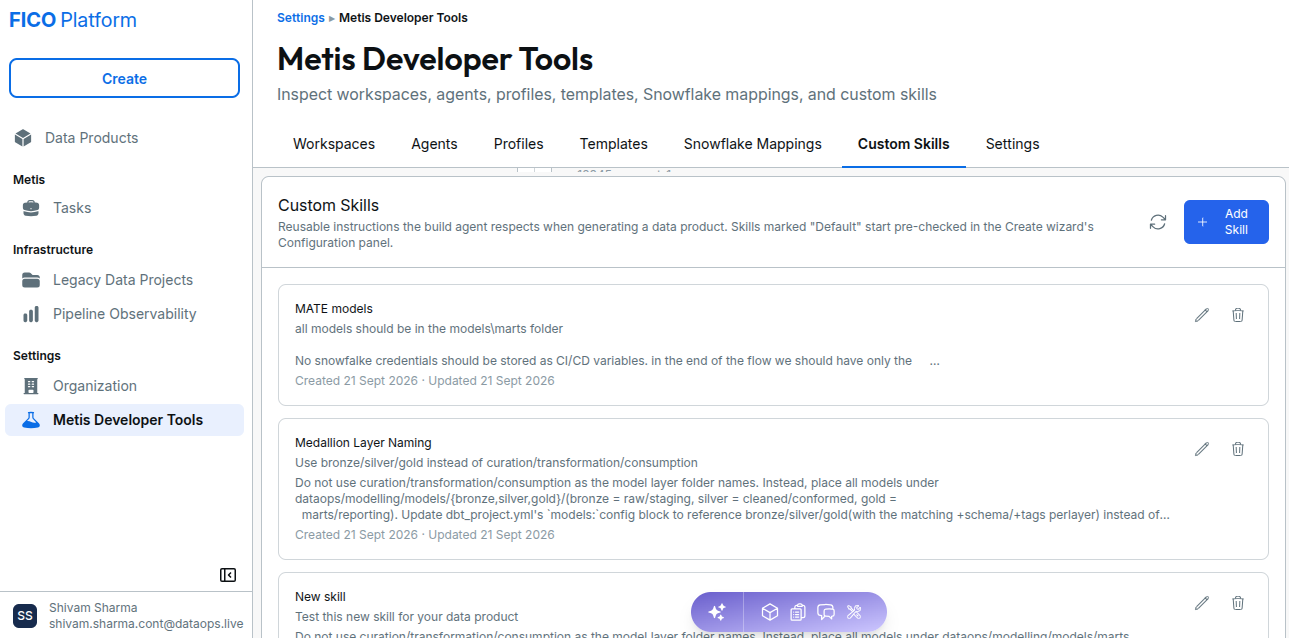The image size is (1289, 638).
Task: Switch to the Workspaces tab
Action: pyautogui.click(x=334, y=144)
